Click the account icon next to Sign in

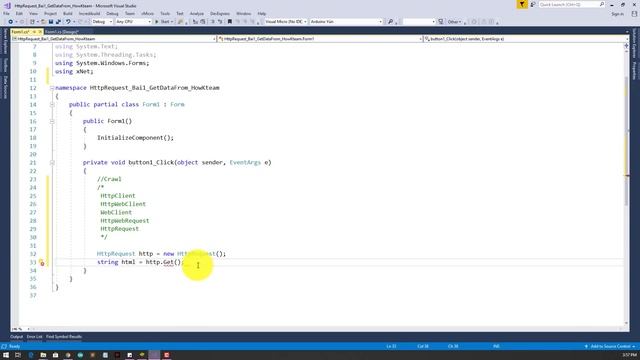coord(634,13)
